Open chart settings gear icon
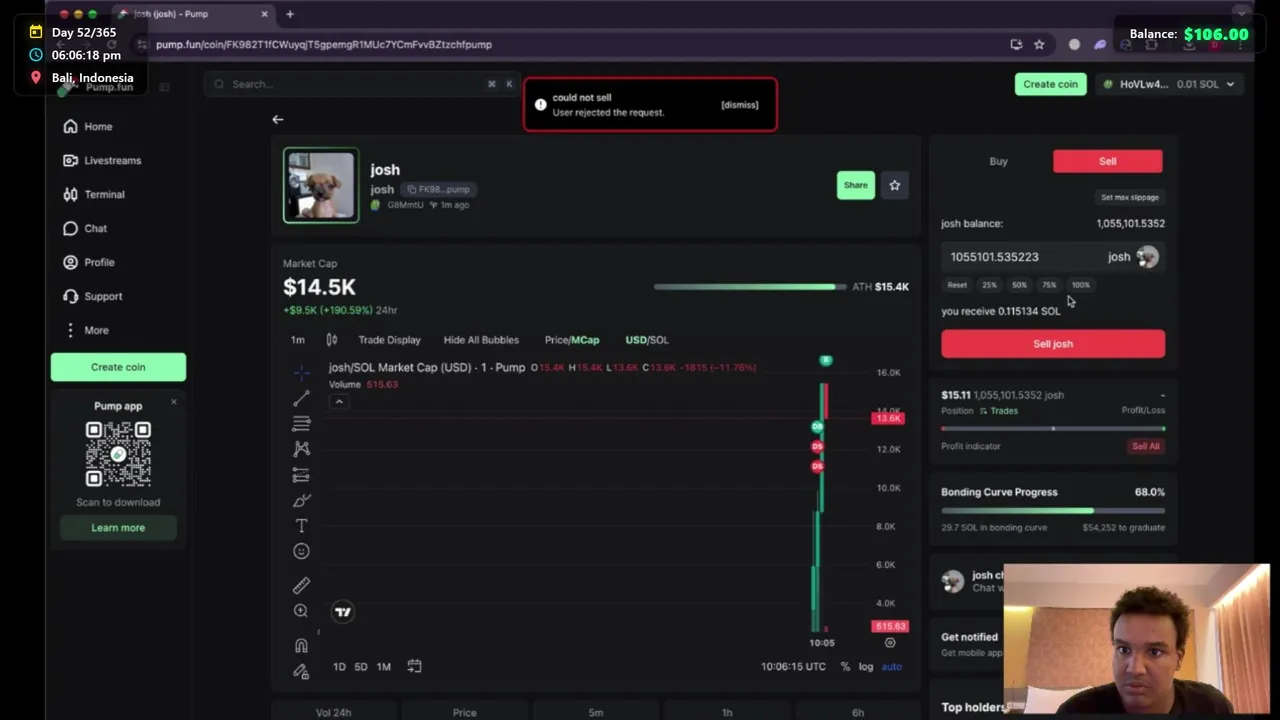This screenshot has height=720, width=1280. [890, 643]
